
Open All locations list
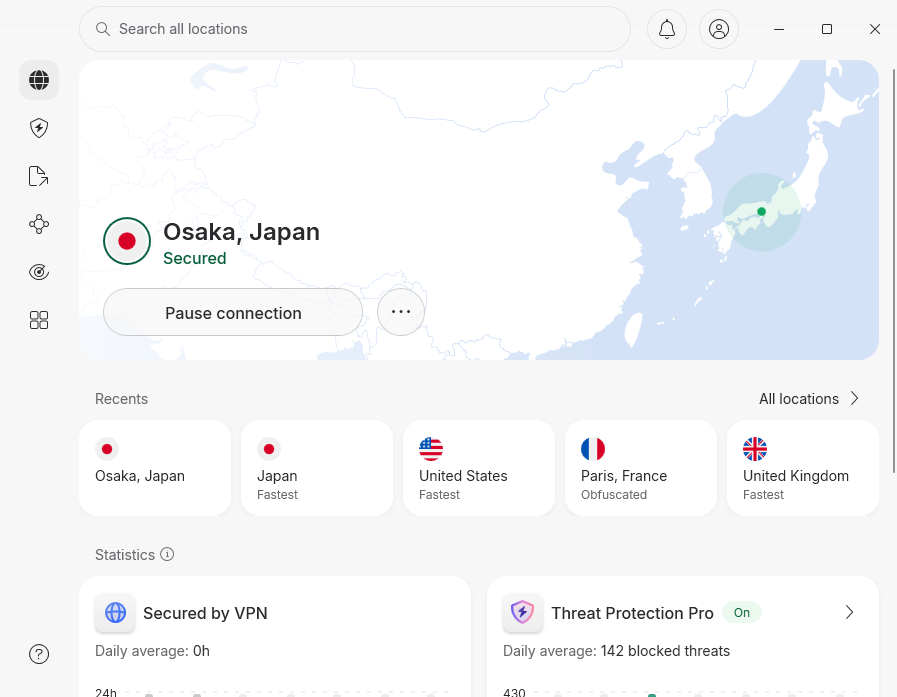[799, 399]
